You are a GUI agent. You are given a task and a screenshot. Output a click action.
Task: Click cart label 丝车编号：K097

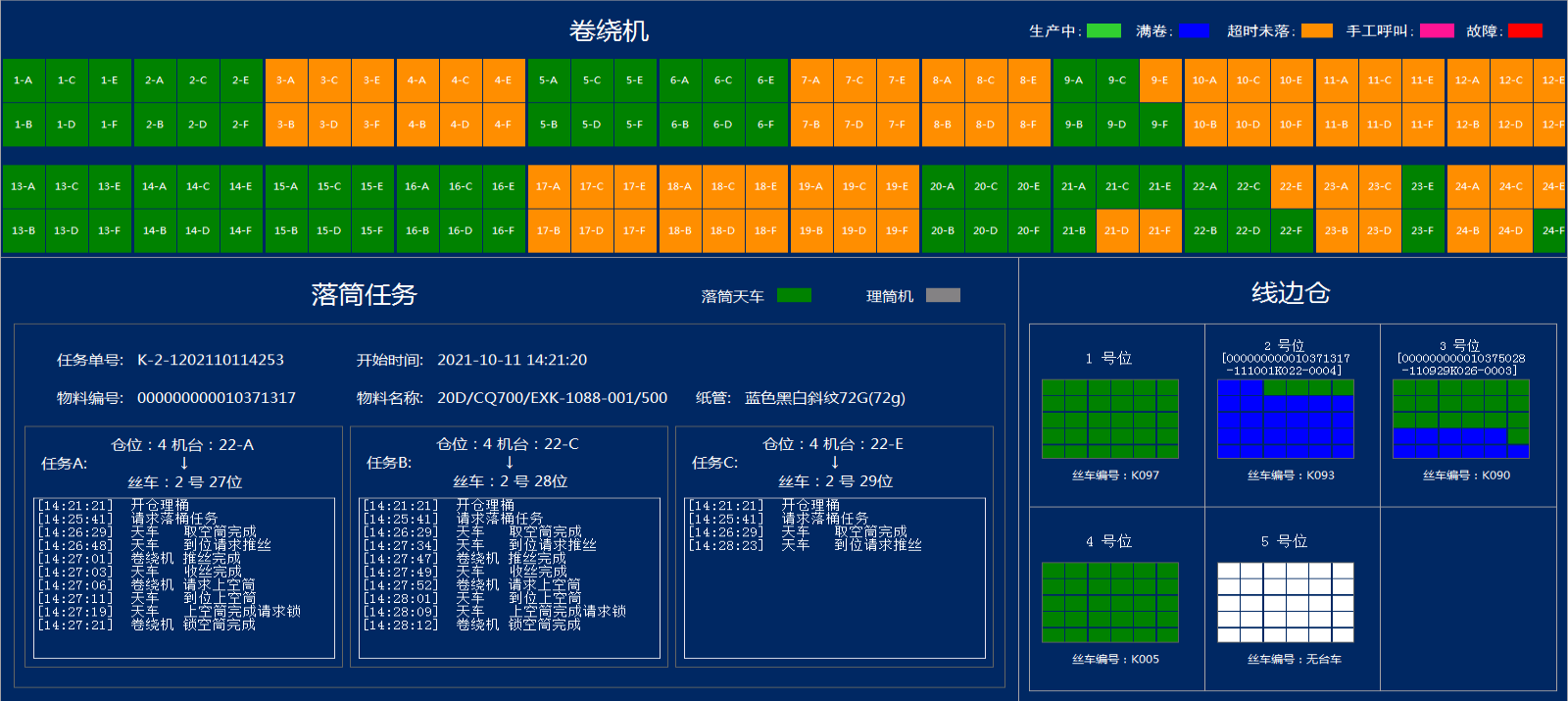tap(1115, 476)
